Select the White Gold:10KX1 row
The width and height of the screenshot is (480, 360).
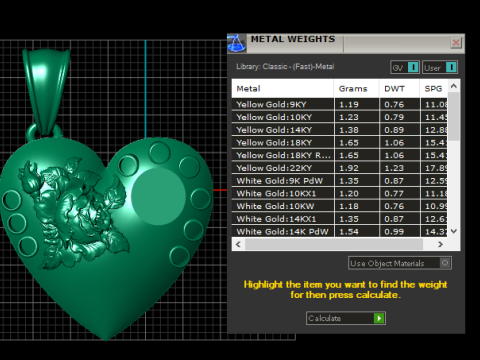pos(339,193)
